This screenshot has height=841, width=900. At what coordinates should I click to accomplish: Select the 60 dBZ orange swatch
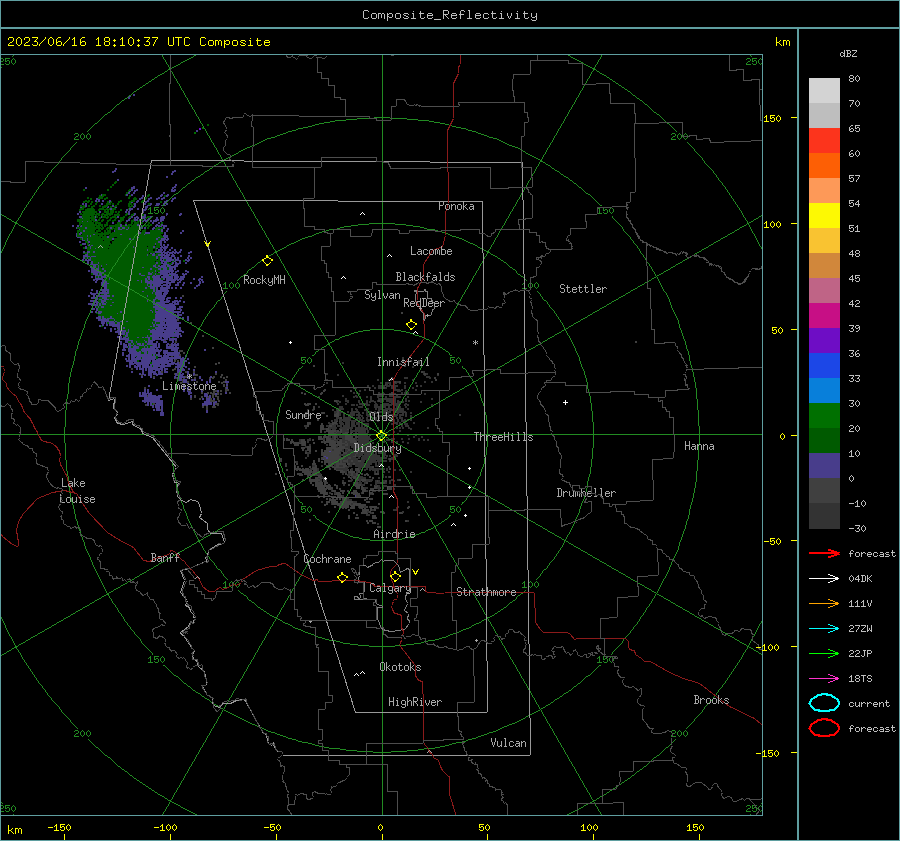pos(824,165)
